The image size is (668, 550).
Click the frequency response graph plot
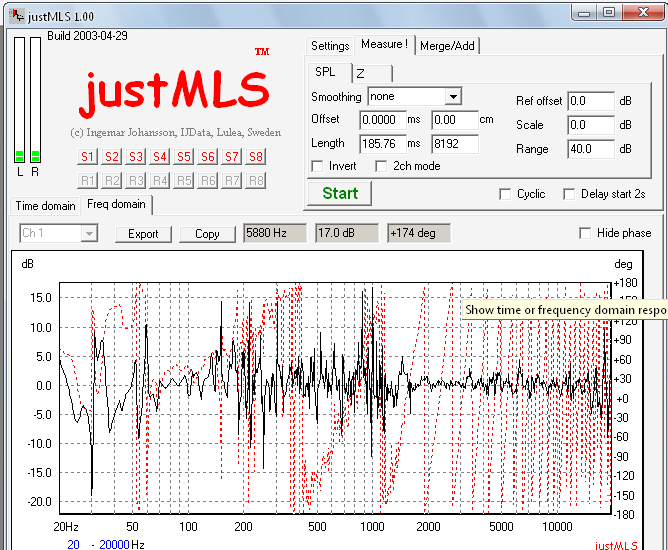click(335, 398)
